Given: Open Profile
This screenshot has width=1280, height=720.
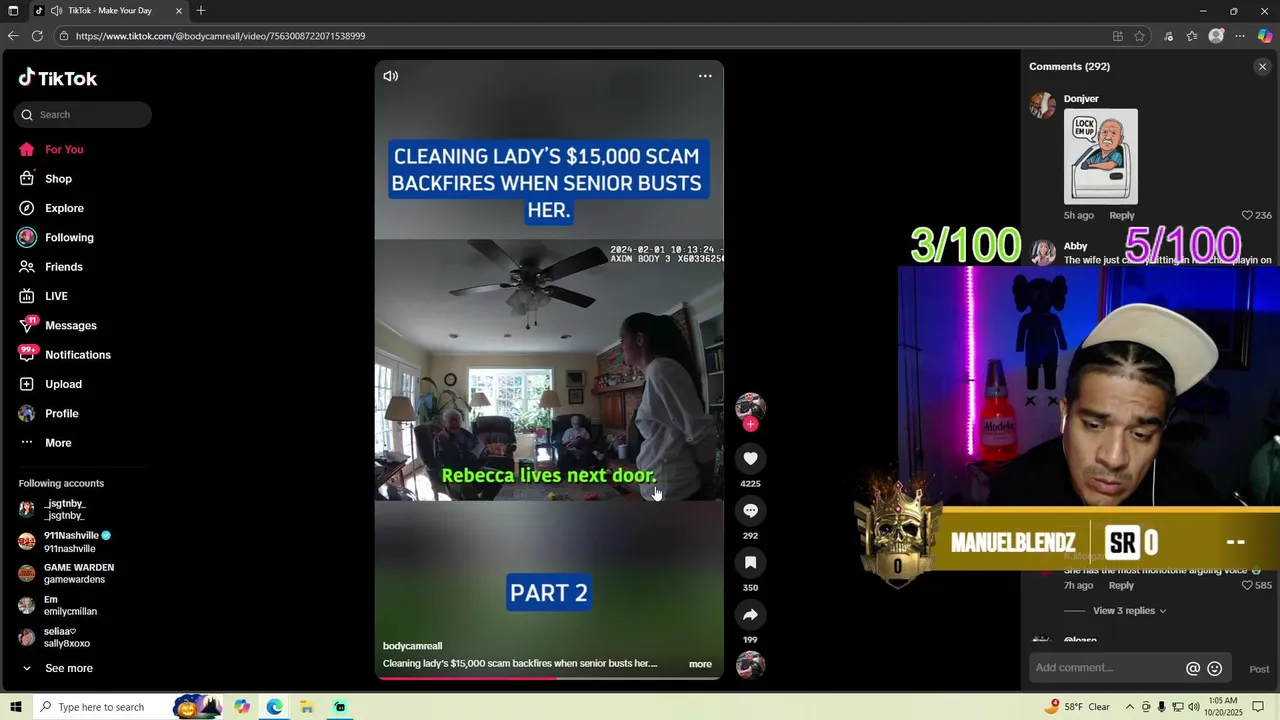Looking at the screenshot, I should tap(61, 413).
